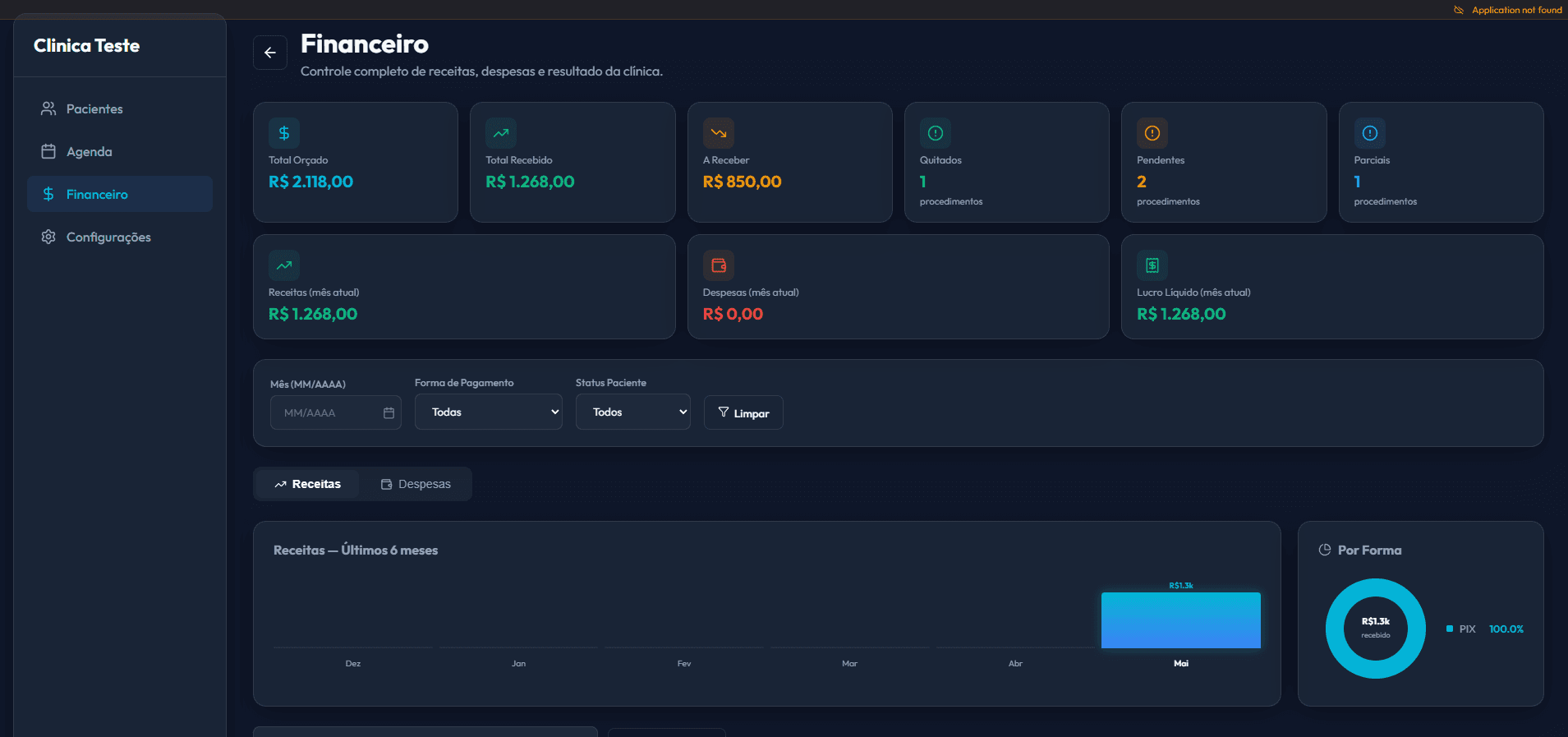Click the back arrow button
This screenshot has width=1568, height=737.
coord(270,53)
